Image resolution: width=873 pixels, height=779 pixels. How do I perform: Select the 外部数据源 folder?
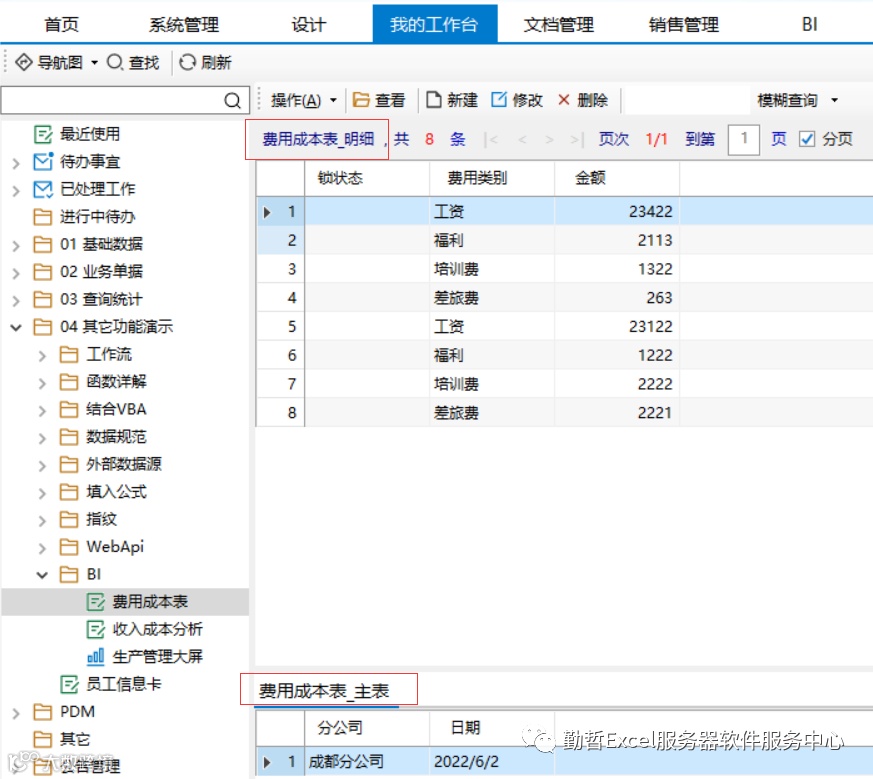(124, 464)
